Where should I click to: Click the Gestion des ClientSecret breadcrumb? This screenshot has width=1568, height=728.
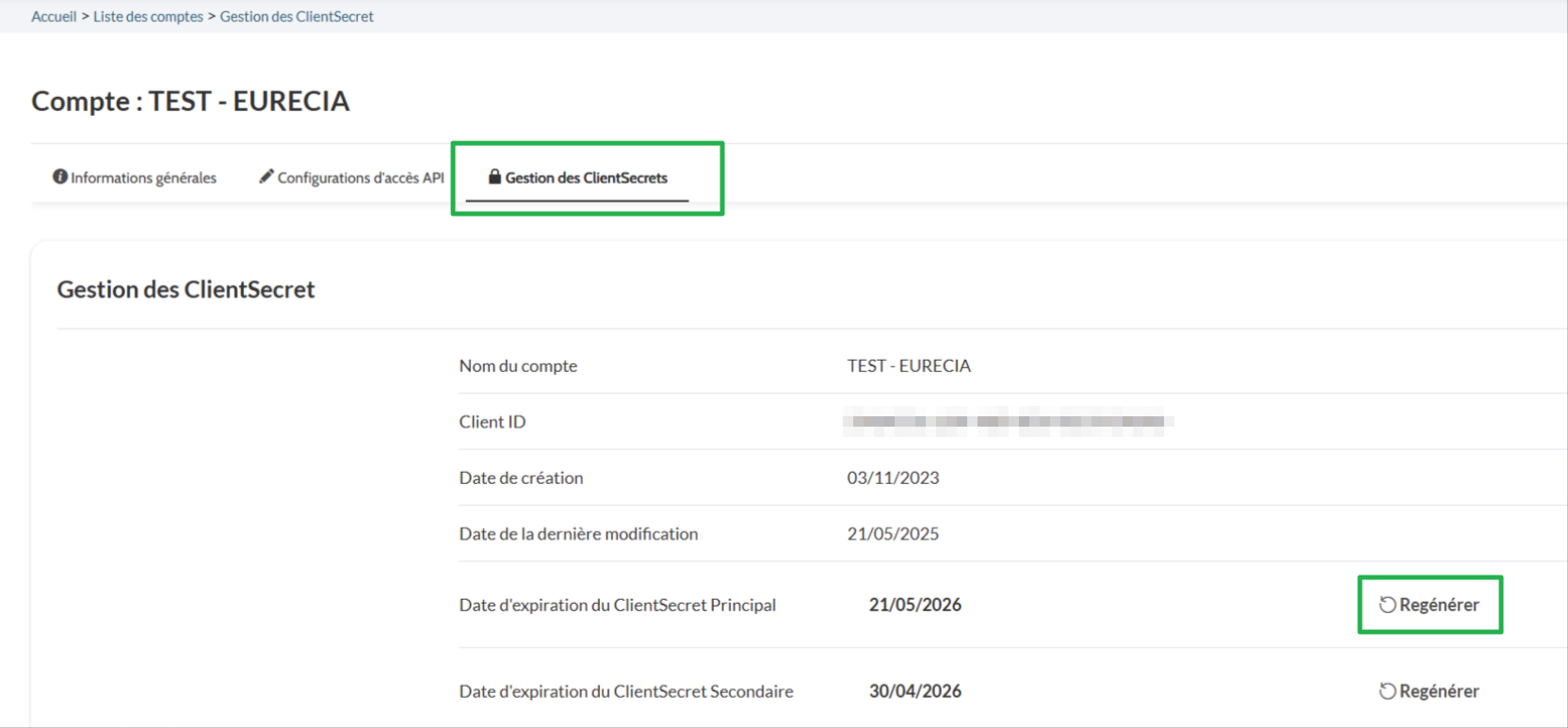297,16
